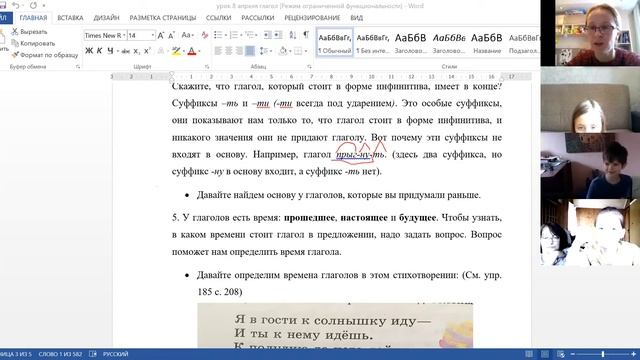The width and height of the screenshot is (640, 360).
Task: Open the РАЗМЕТКА СТРАНИЦЫ tab
Action: pos(162,18)
